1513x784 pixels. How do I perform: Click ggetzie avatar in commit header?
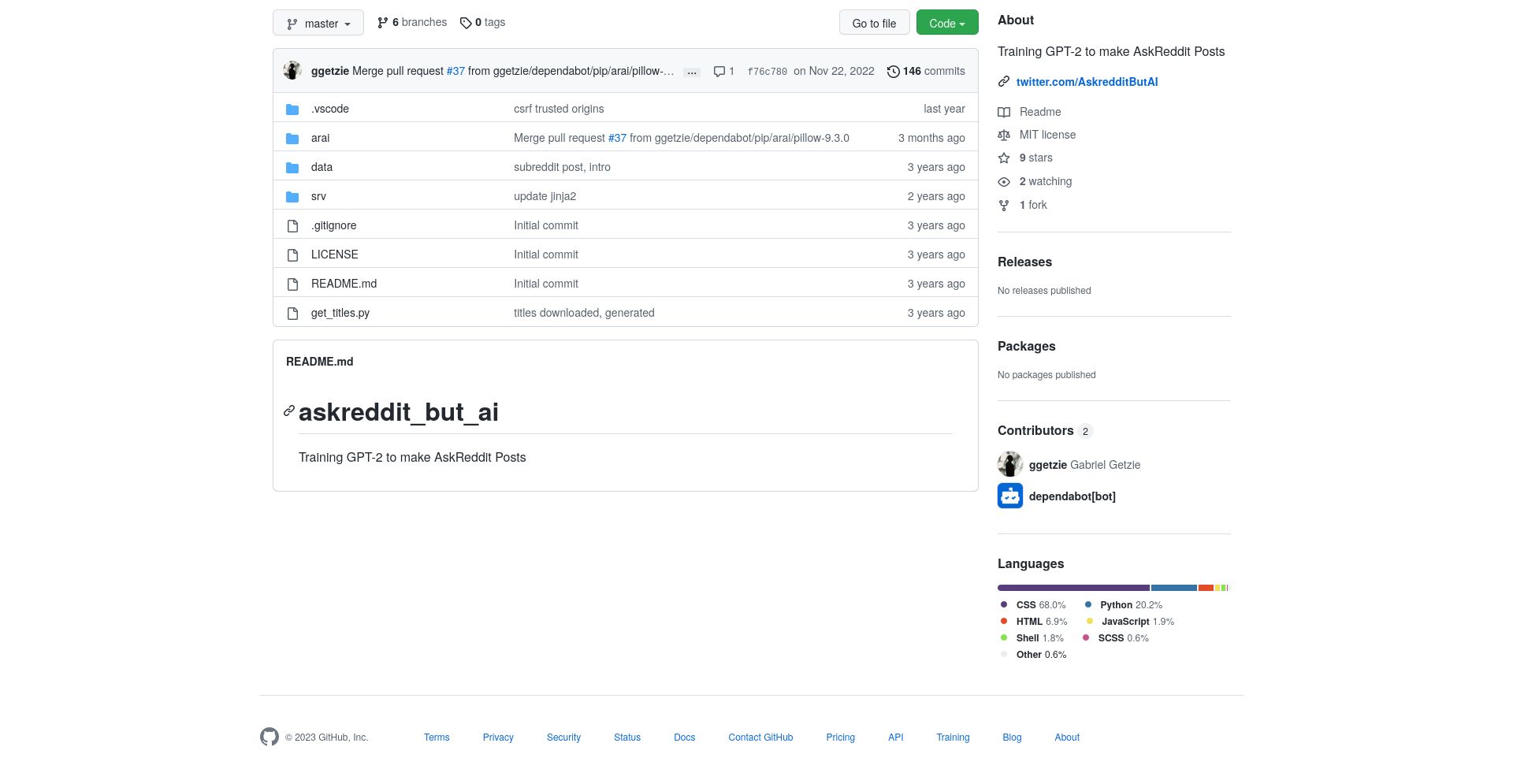click(x=292, y=71)
